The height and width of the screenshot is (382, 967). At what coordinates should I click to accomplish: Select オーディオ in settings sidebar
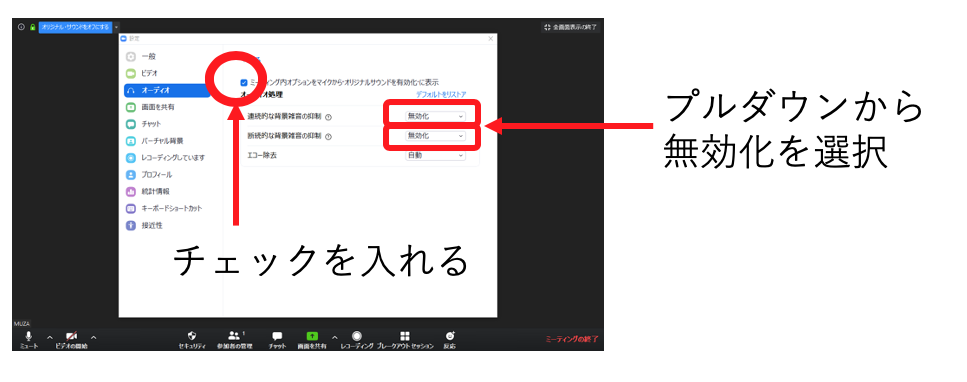coord(167,90)
